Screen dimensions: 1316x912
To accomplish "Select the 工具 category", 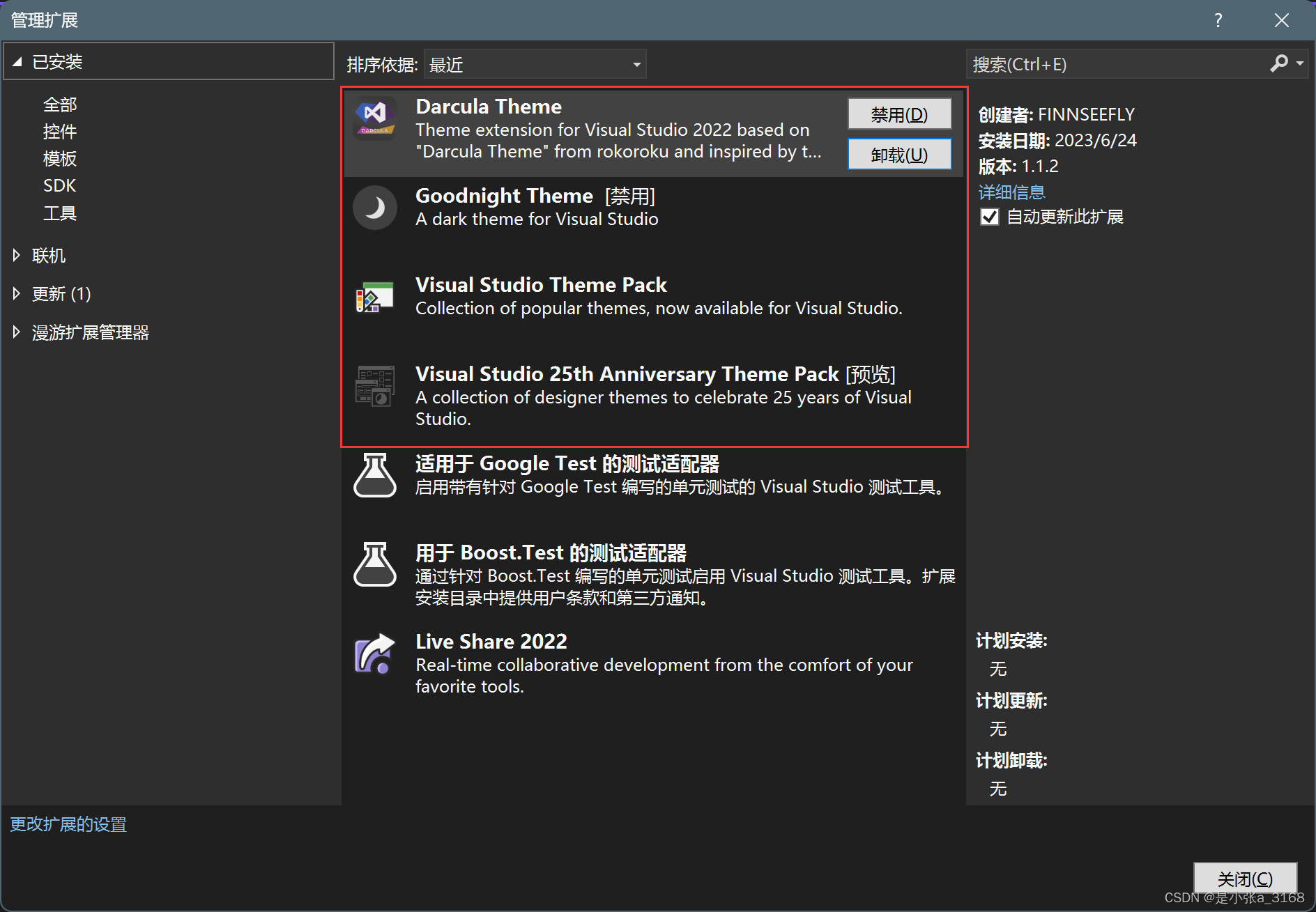I will click(x=60, y=213).
